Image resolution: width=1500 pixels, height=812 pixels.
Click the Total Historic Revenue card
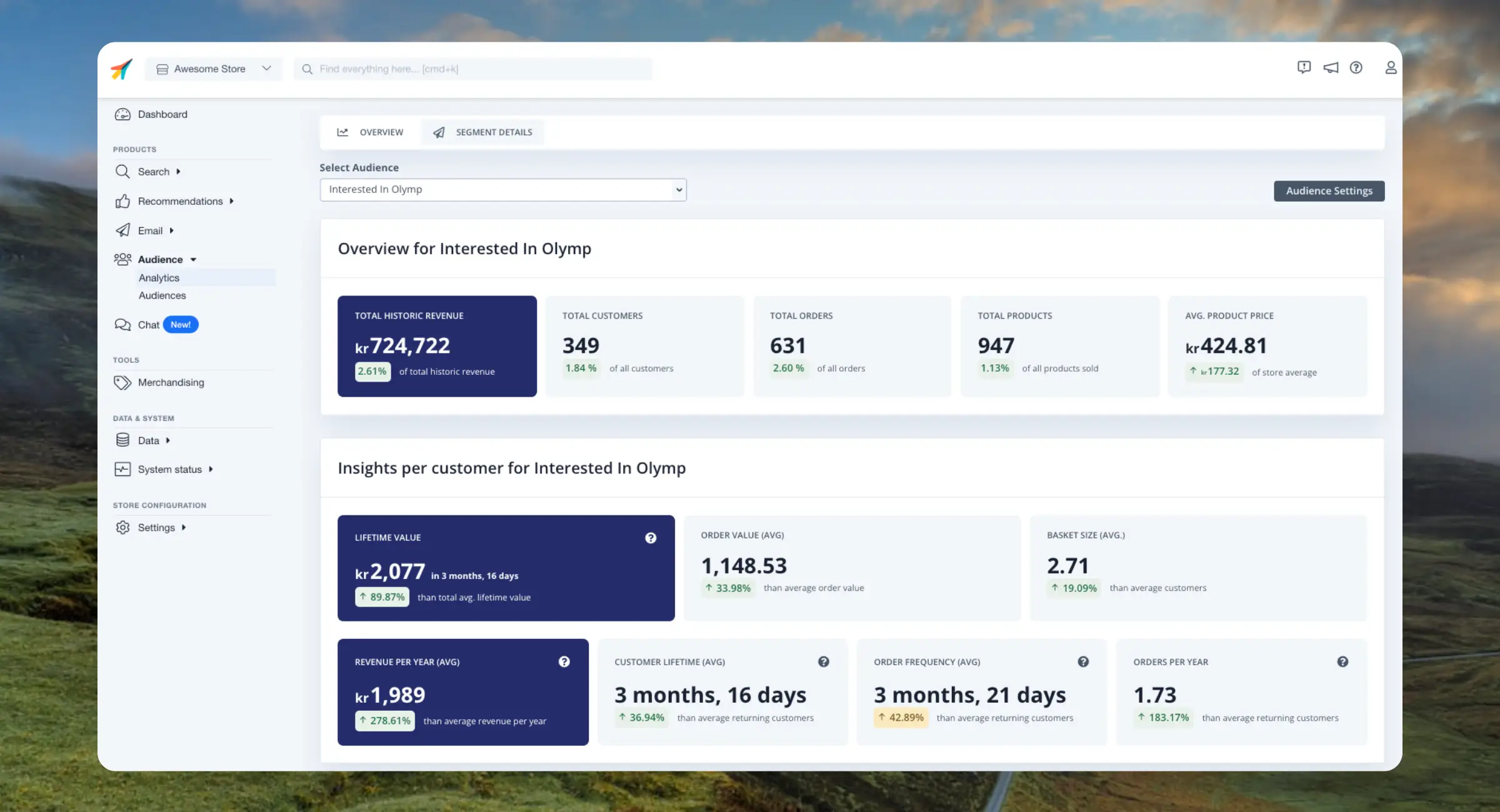(437, 346)
